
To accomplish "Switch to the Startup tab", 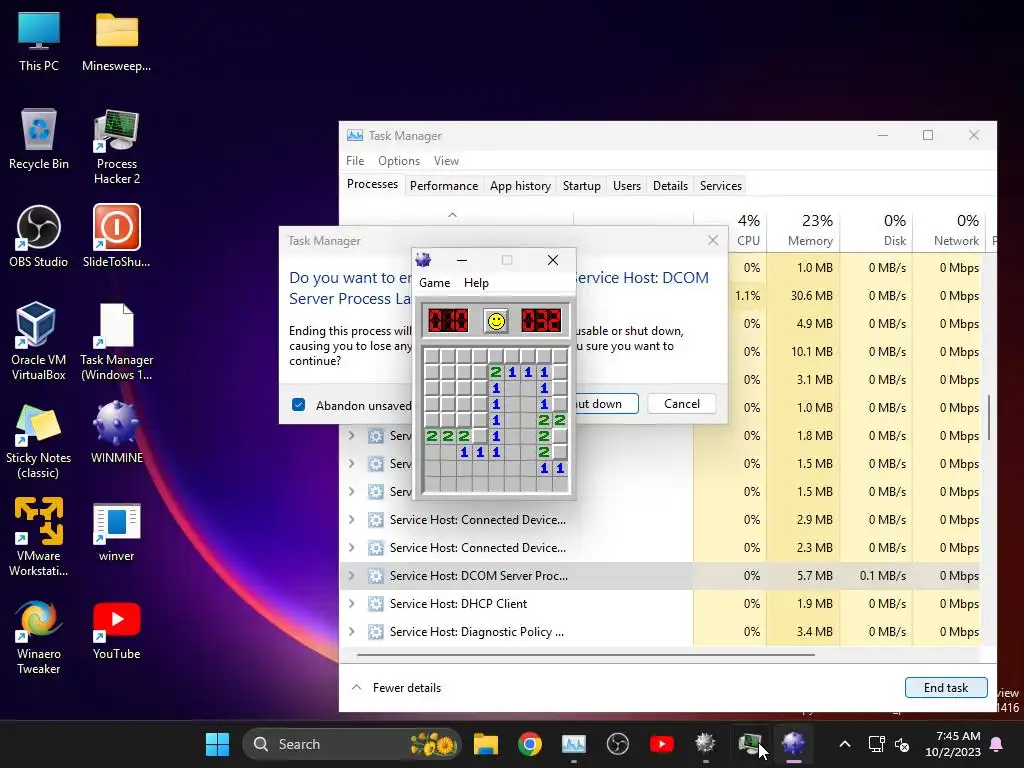I will coord(582,185).
